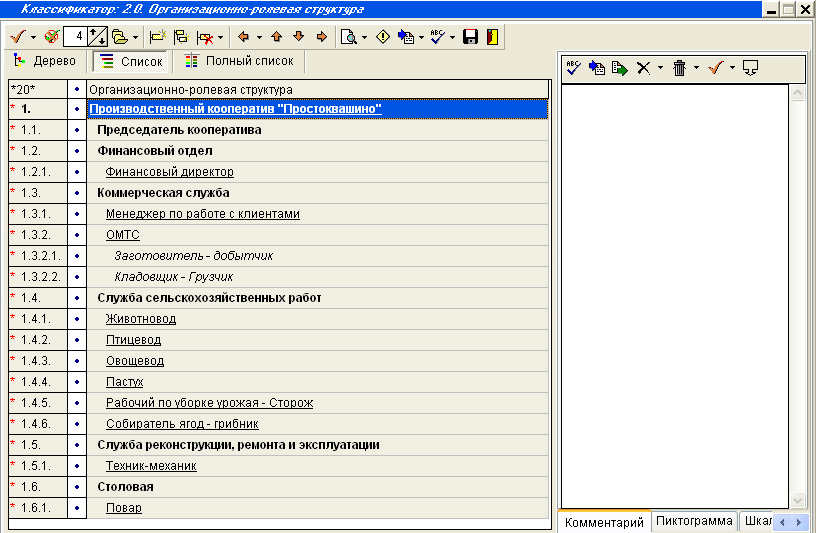Click the black X clear icon in the comment panel

[644, 68]
